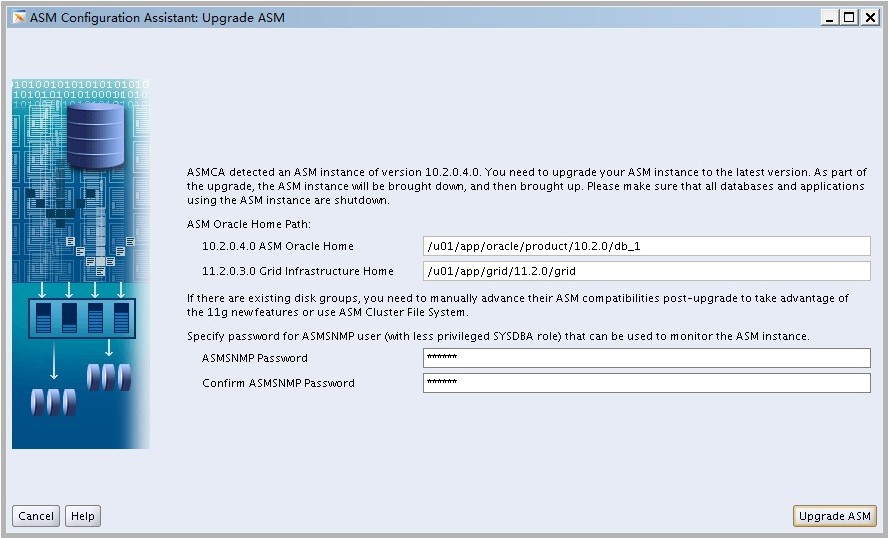Minimize the ASM Configuration Assistant window

pos(830,17)
